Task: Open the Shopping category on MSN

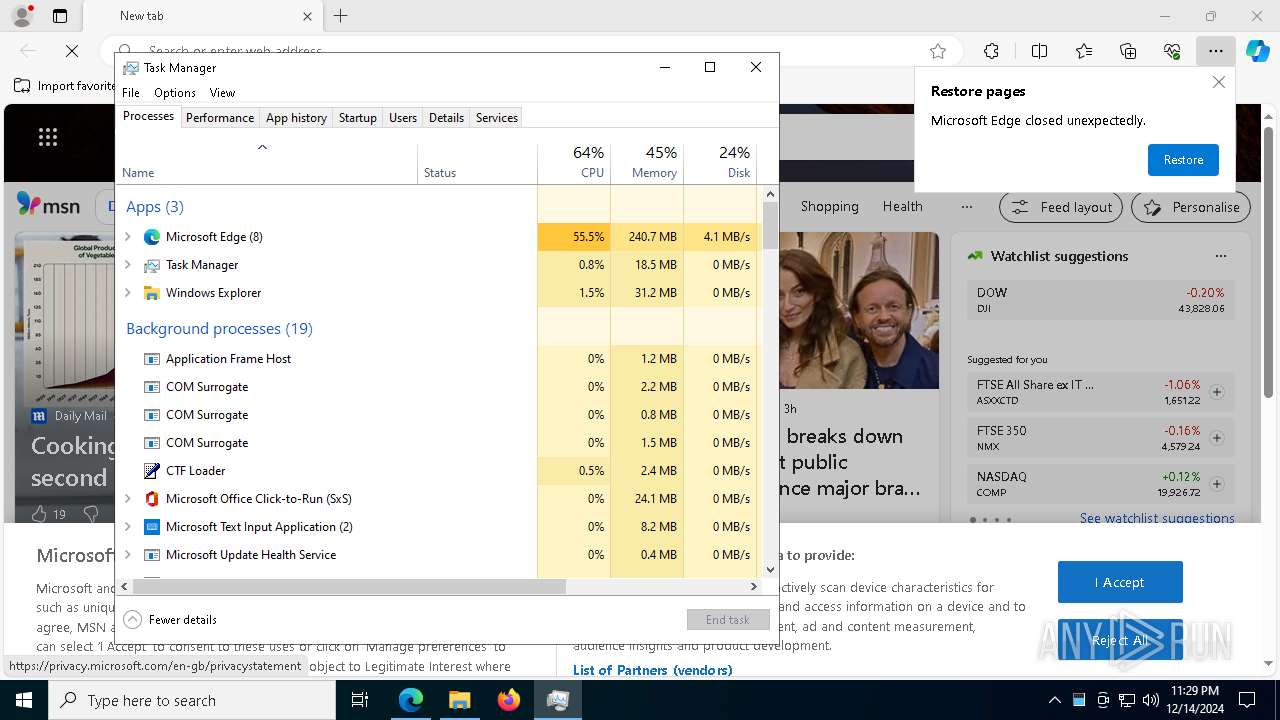Action: pyautogui.click(x=829, y=207)
